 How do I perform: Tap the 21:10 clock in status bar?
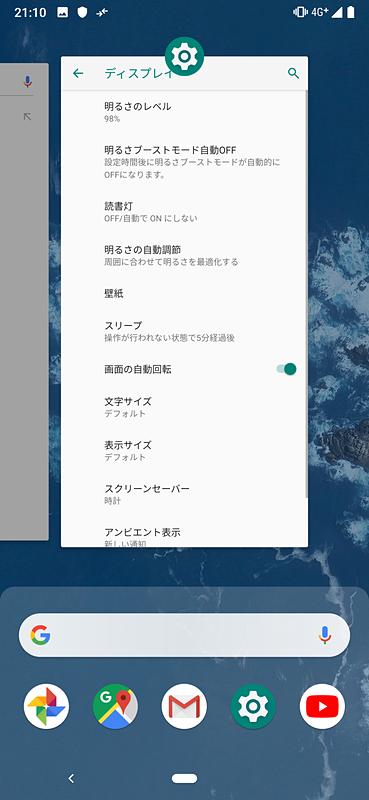(31, 12)
